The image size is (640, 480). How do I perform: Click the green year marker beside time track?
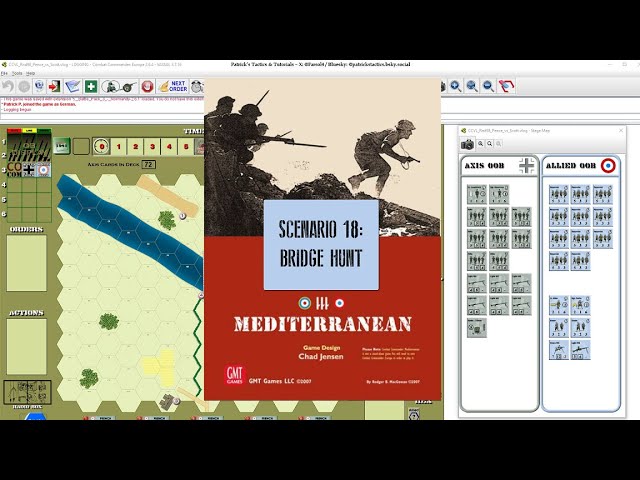(x=62, y=146)
